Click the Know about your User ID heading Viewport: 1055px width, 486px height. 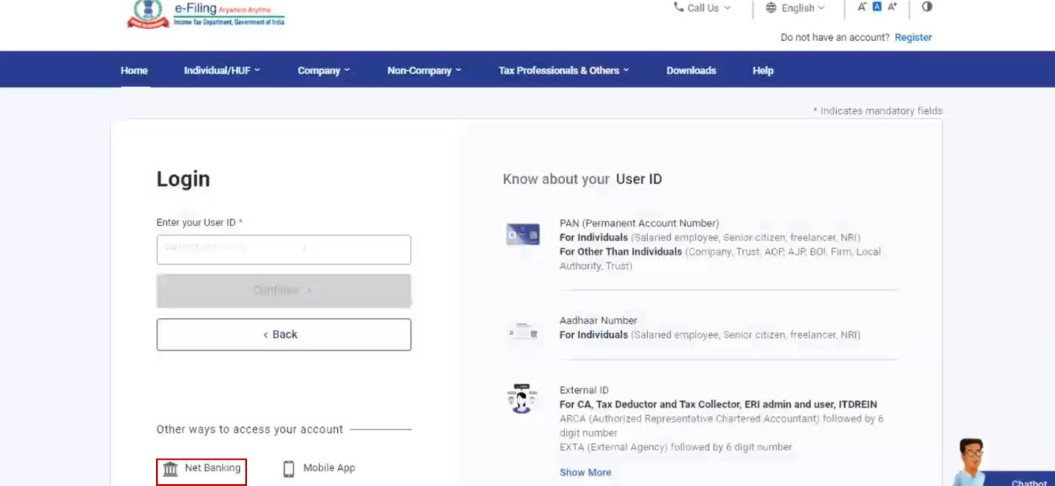click(582, 179)
